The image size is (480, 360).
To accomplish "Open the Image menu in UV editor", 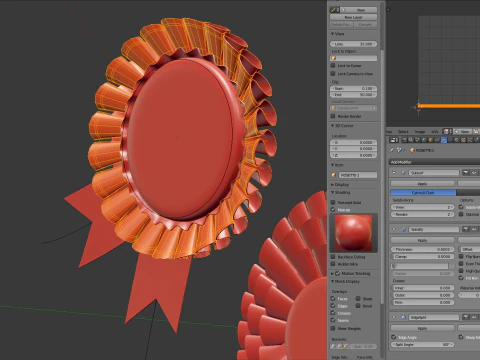I will point(420,132).
